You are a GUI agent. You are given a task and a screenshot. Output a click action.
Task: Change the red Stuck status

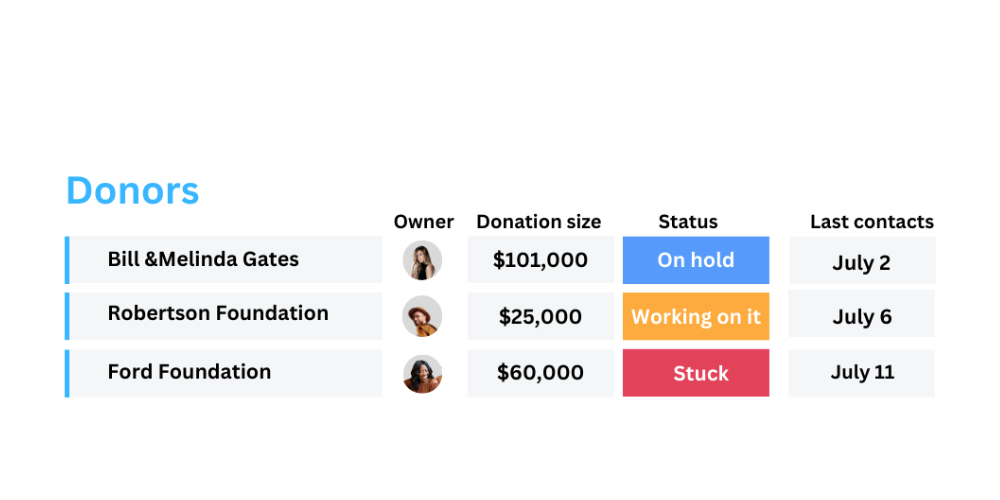click(696, 373)
